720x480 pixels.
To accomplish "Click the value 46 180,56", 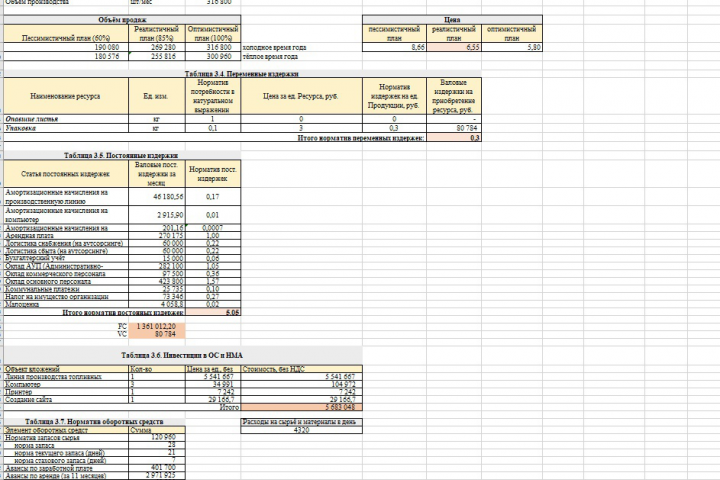I will point(157,197).
